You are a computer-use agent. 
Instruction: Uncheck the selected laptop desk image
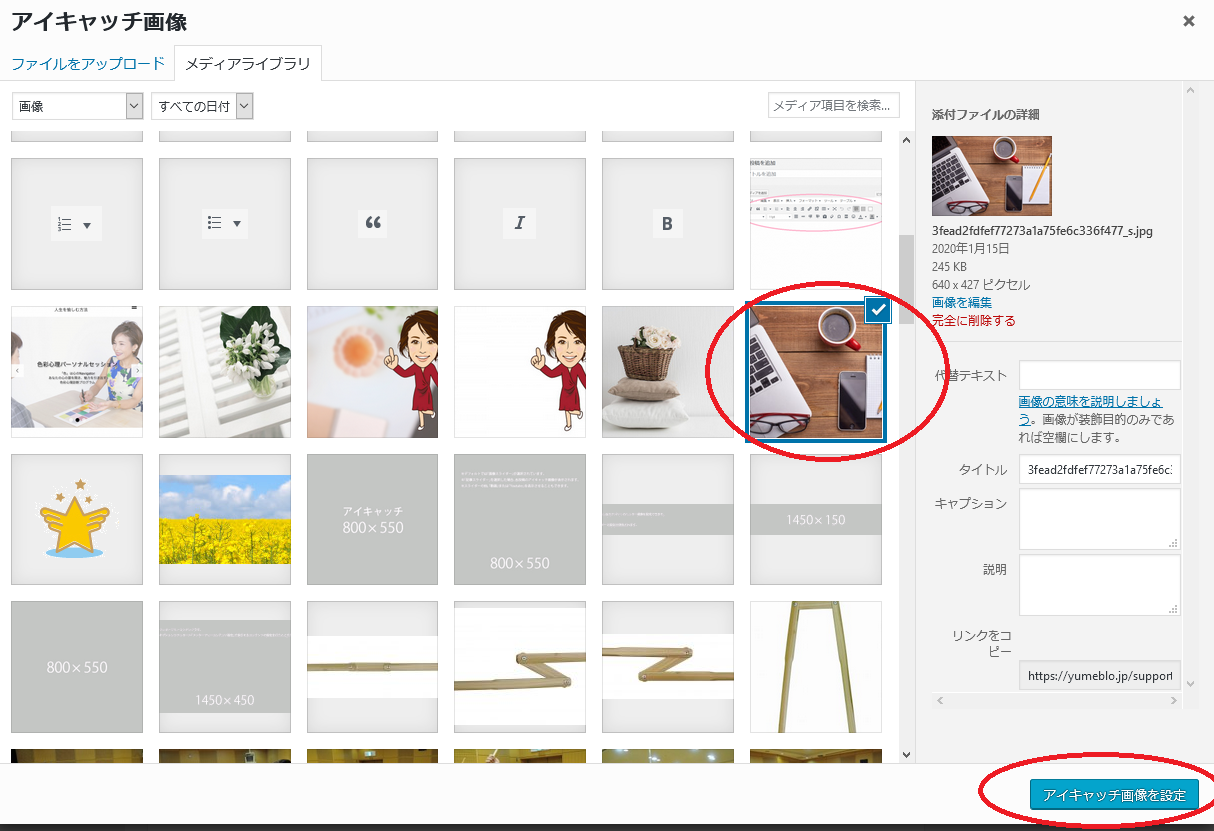(x=877, y=311)
